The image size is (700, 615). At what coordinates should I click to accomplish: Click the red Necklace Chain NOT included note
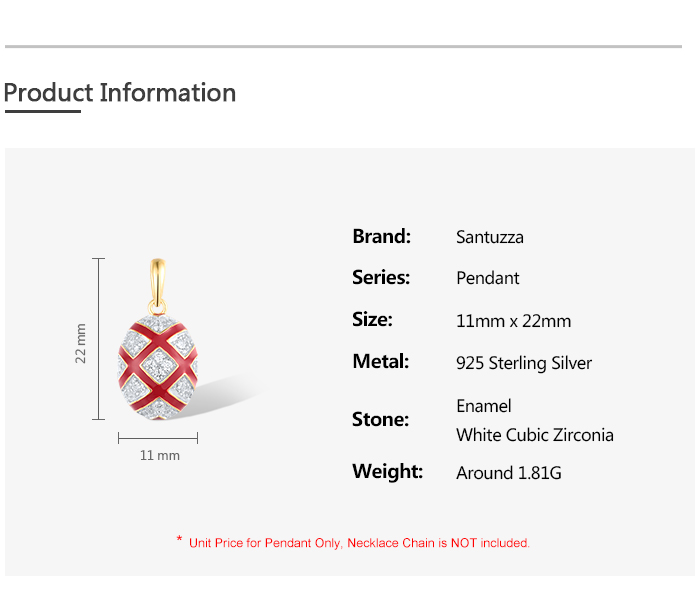[x=360, y=543]
